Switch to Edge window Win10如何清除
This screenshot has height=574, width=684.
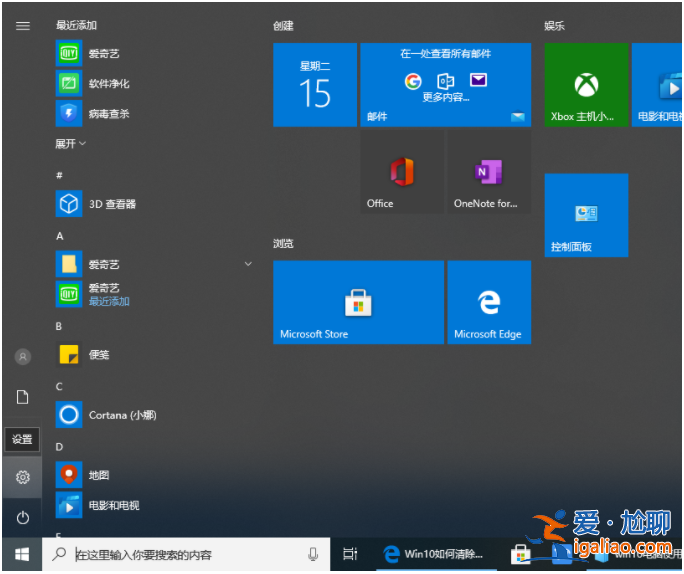pos(436,554)
